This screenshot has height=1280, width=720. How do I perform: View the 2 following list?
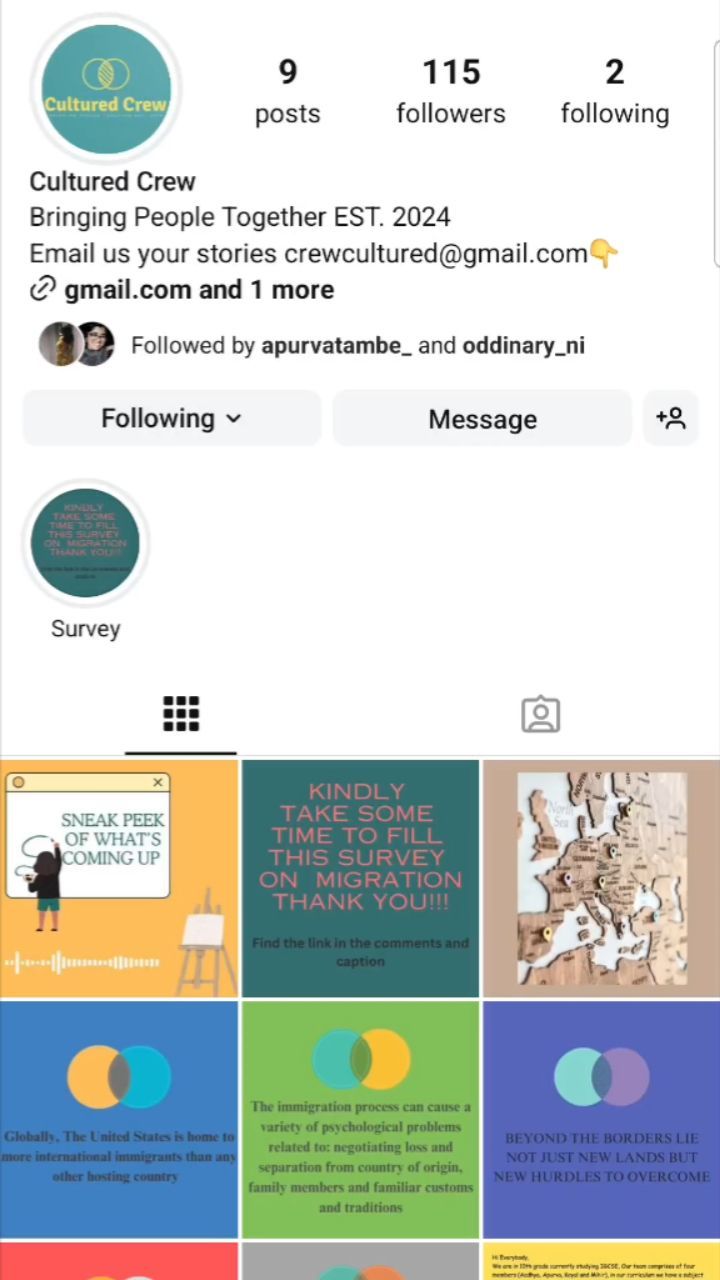(614, 92)
